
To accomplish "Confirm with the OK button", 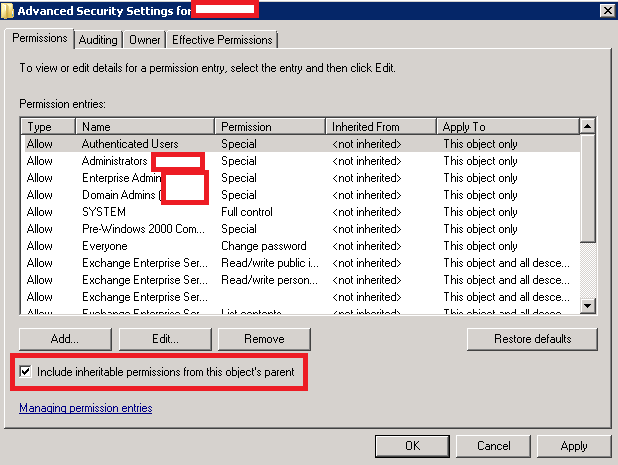I will point(412,445).
